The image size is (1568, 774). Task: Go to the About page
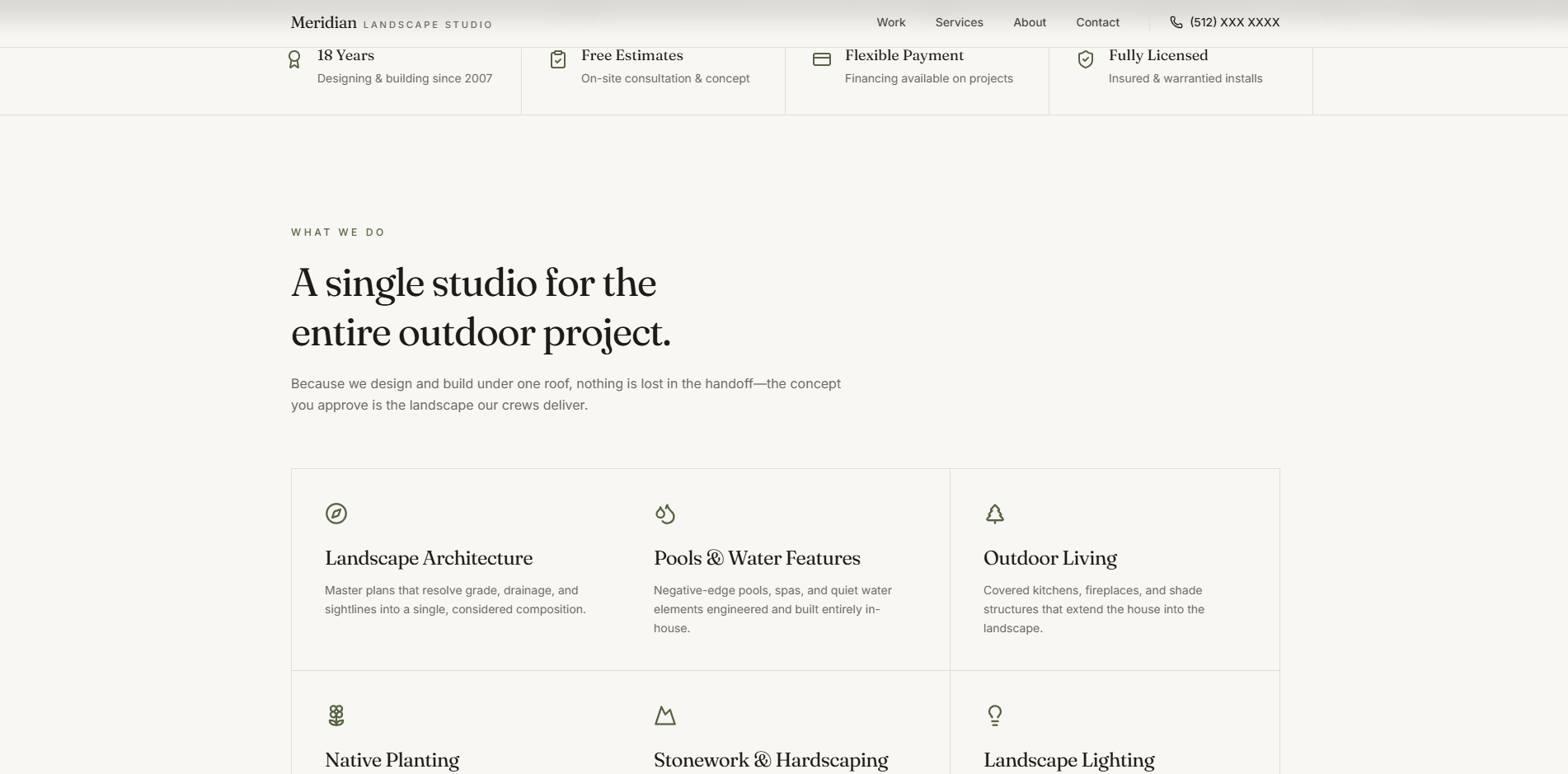coord(1030,22)
